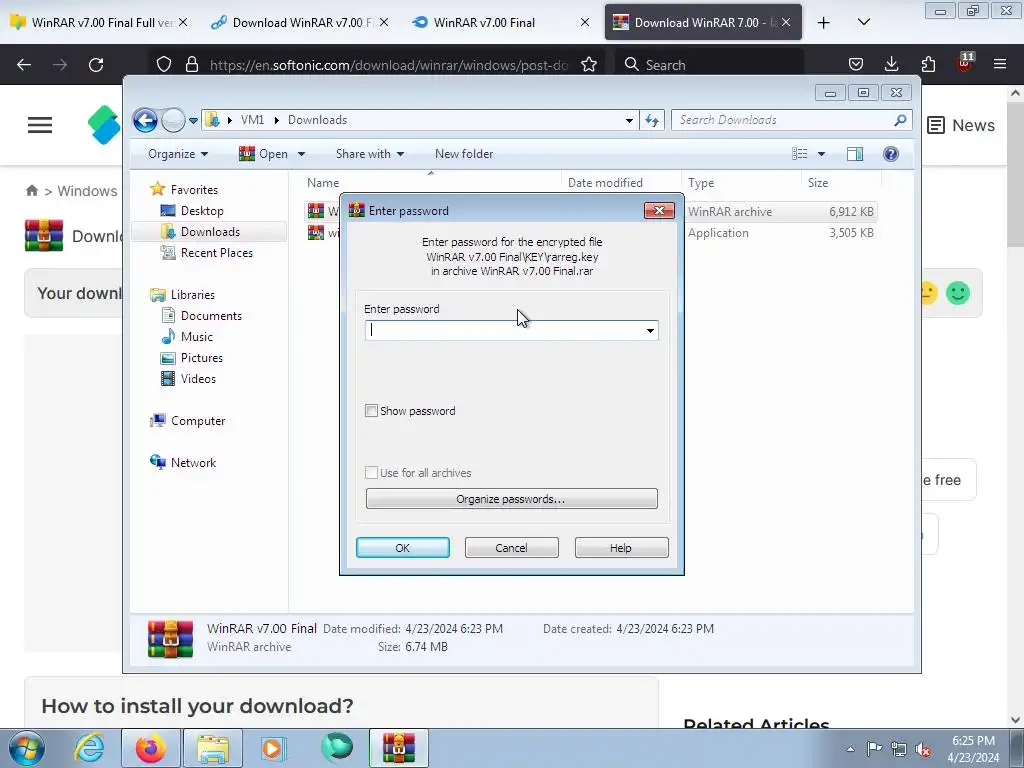Sort files by the Name column
The height and width of the screenshot is (768, 1024).
323,184
